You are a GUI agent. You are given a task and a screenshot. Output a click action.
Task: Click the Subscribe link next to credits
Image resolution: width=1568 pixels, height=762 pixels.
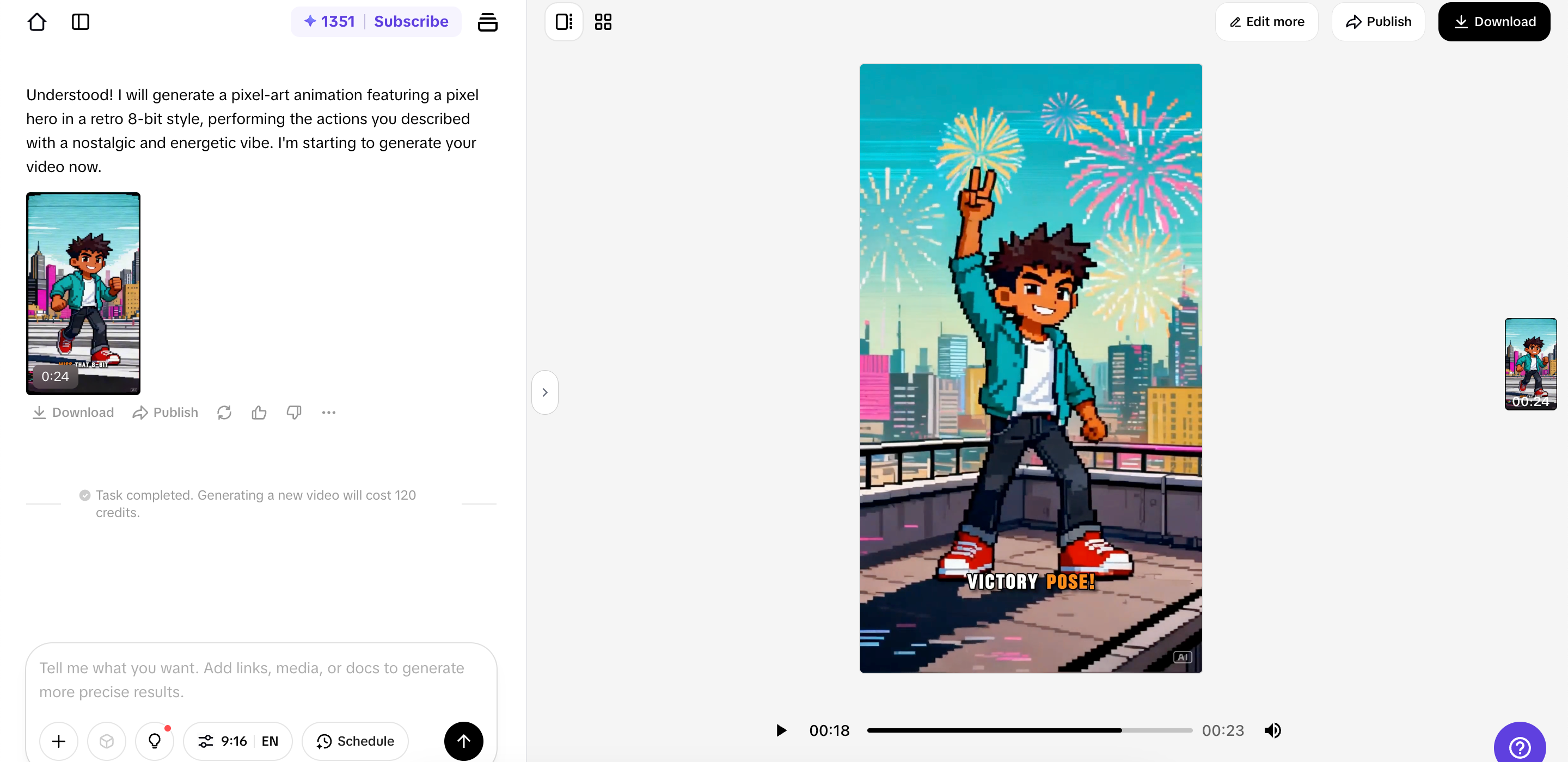[x=411, y=21]
